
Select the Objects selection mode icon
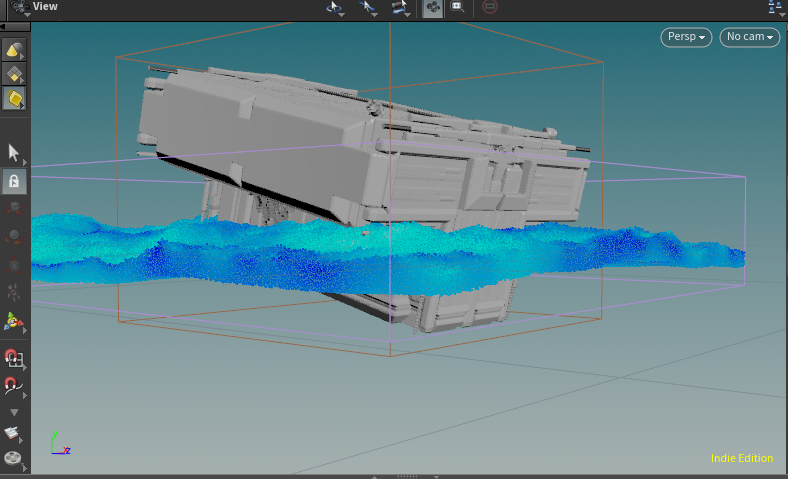pyautogui.click(x=14, y=50)
